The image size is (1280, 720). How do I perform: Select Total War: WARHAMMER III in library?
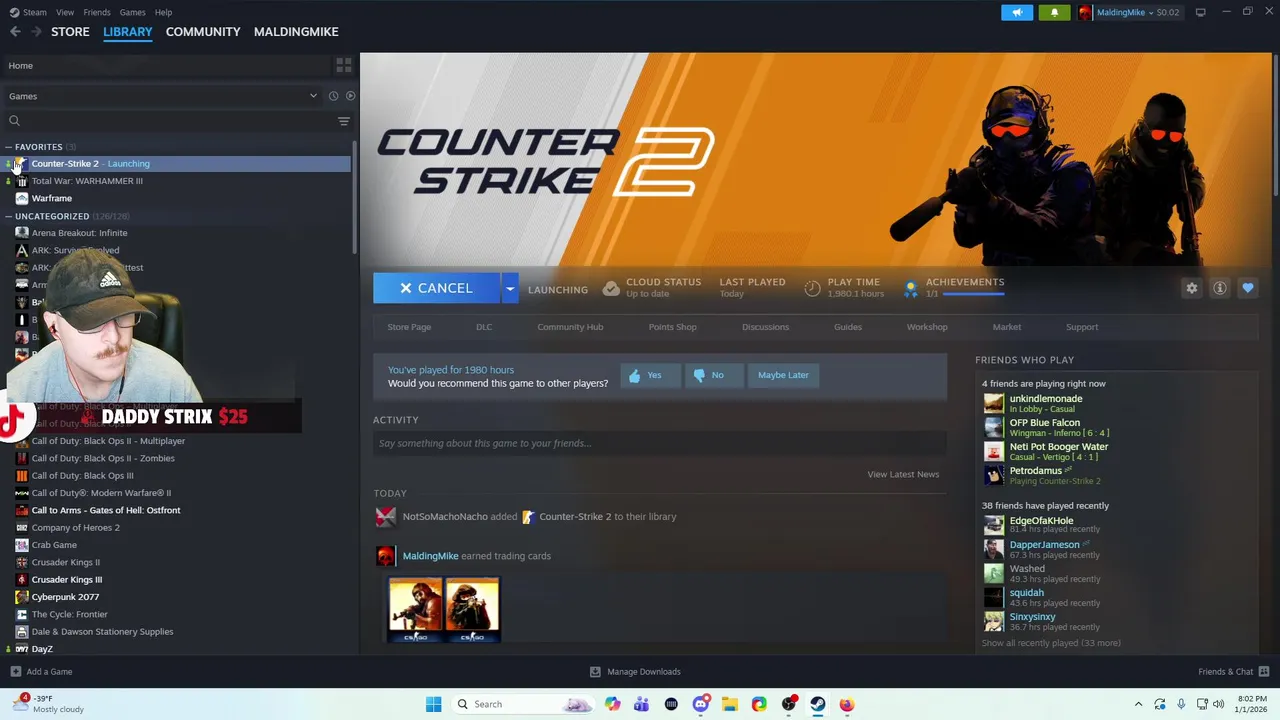(x=87, y=181)
